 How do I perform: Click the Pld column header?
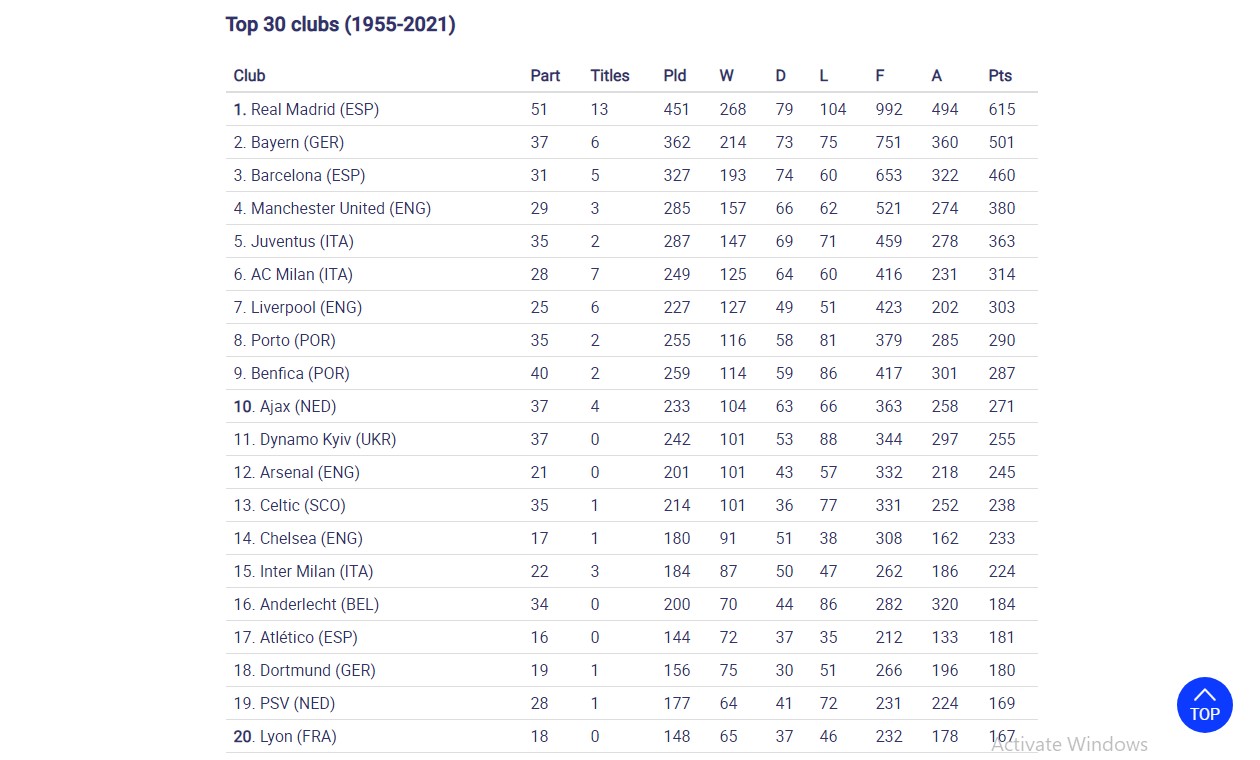[674, 76]
